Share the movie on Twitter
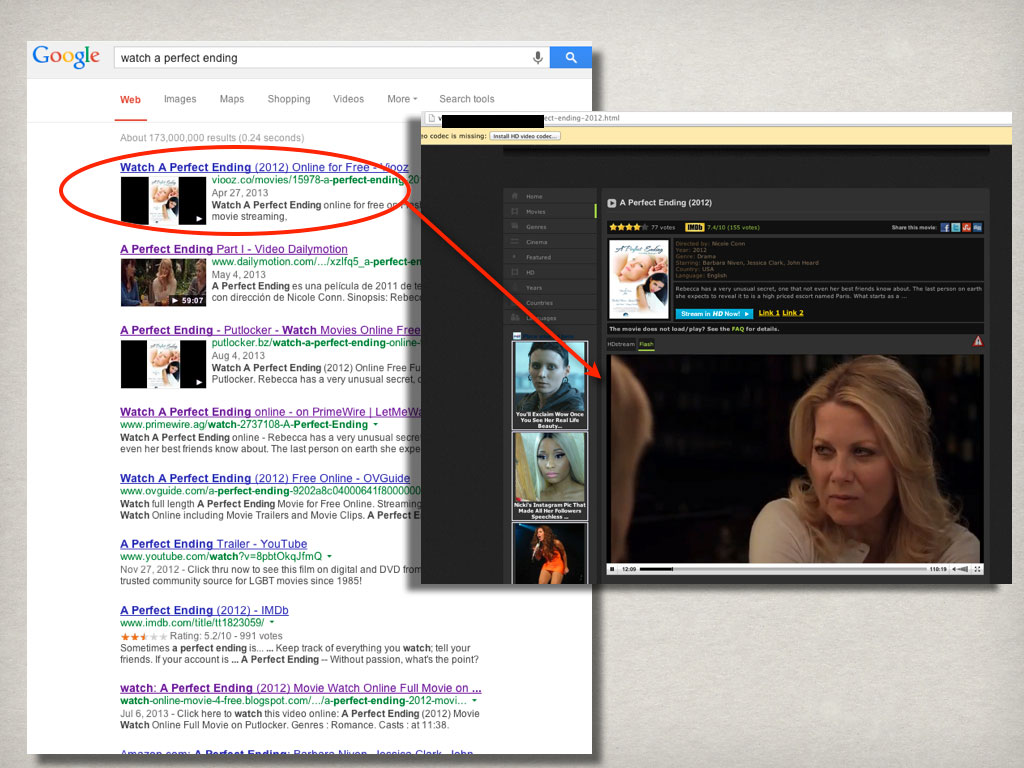Screen dimensions: 1024x768 [955, 227]
